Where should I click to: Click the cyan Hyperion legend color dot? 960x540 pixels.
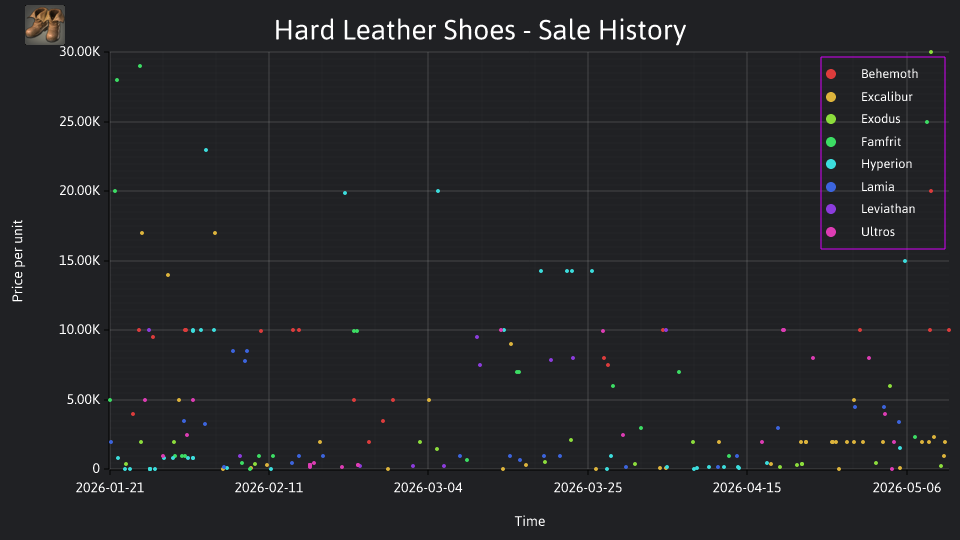coord(831,164)
